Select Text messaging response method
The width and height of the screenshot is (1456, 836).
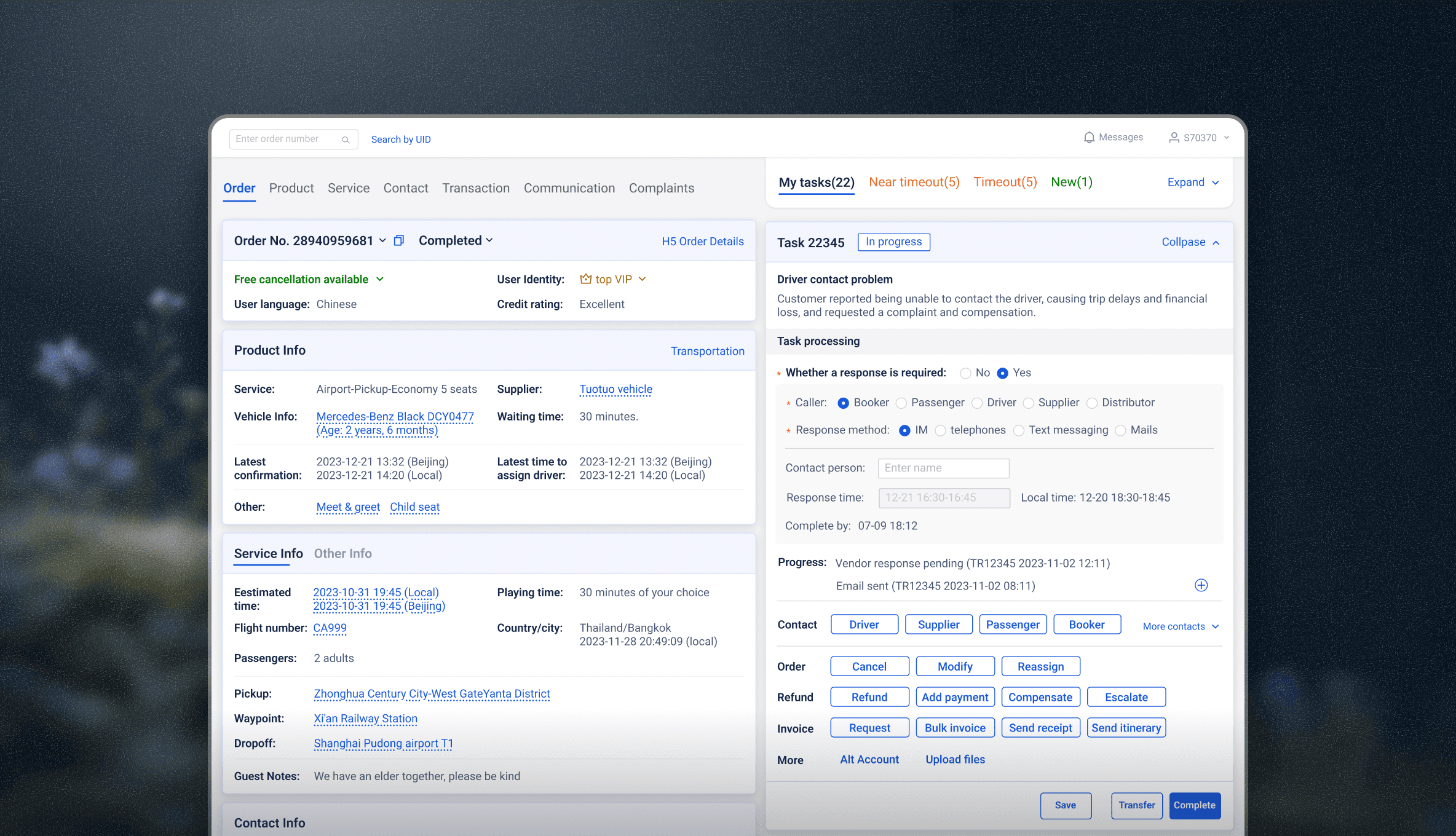point(1019,431)
